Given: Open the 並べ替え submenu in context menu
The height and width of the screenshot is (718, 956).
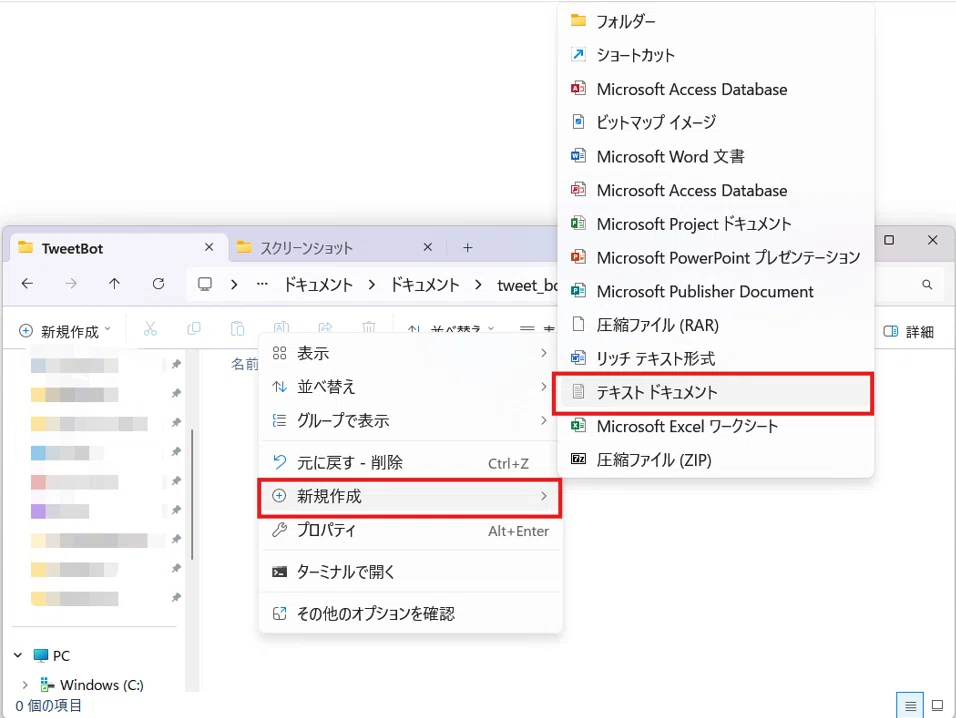Looking at the screenshot, I should tap(410, 387).
